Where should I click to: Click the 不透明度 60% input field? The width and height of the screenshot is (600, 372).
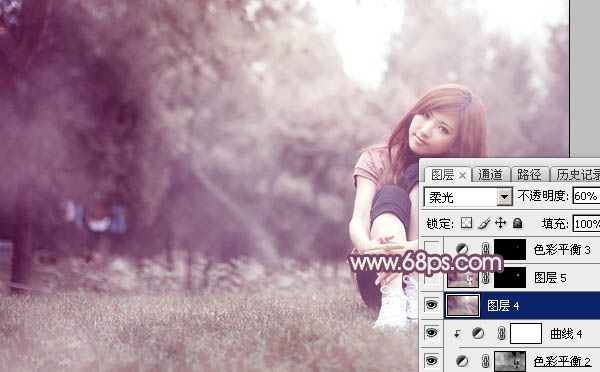coord(586,196)
